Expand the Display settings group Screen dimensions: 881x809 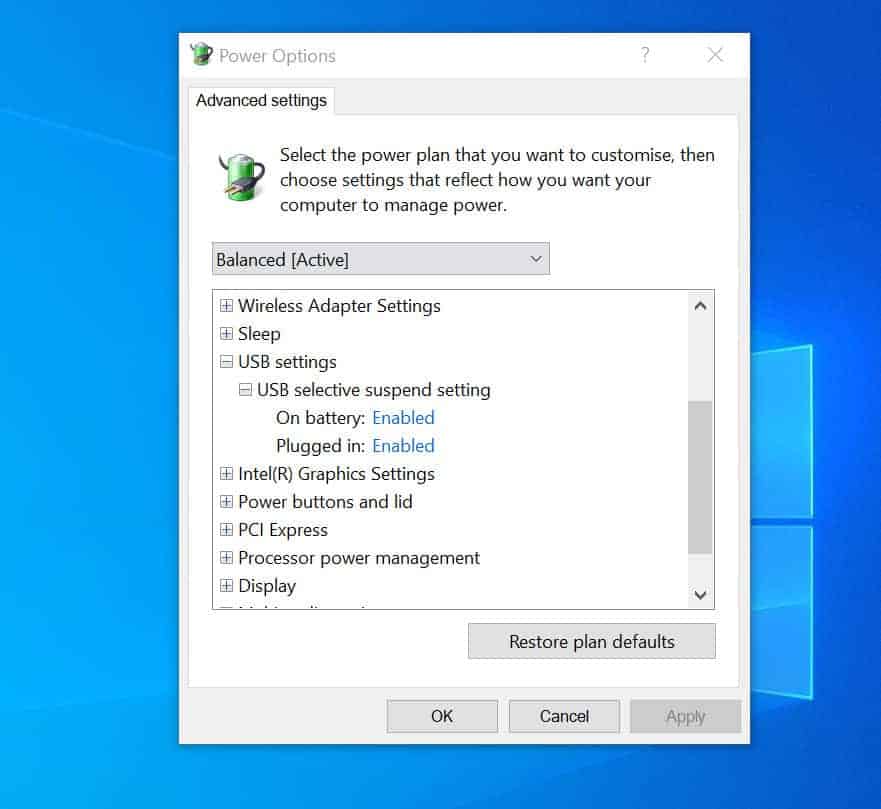[226, 586]
